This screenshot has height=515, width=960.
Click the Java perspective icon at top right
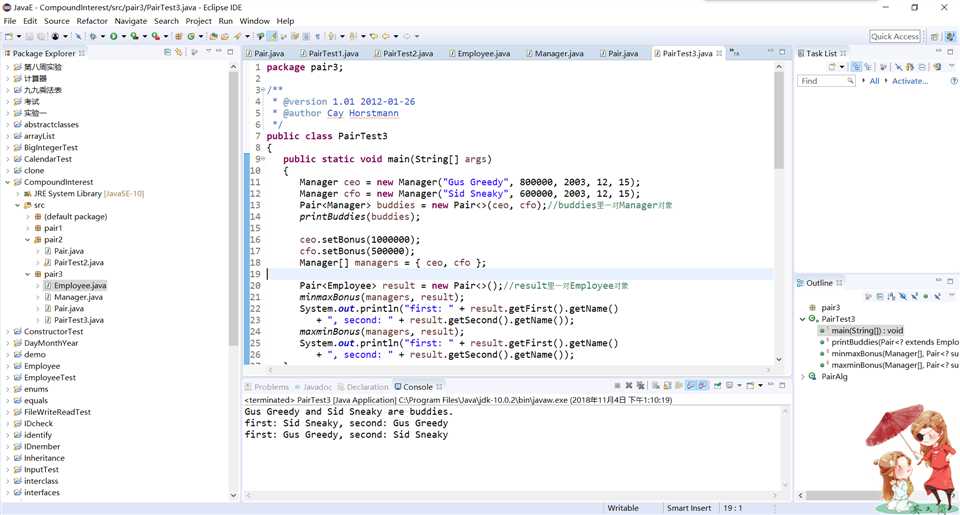pyautogui.click(x=950, y=37)
